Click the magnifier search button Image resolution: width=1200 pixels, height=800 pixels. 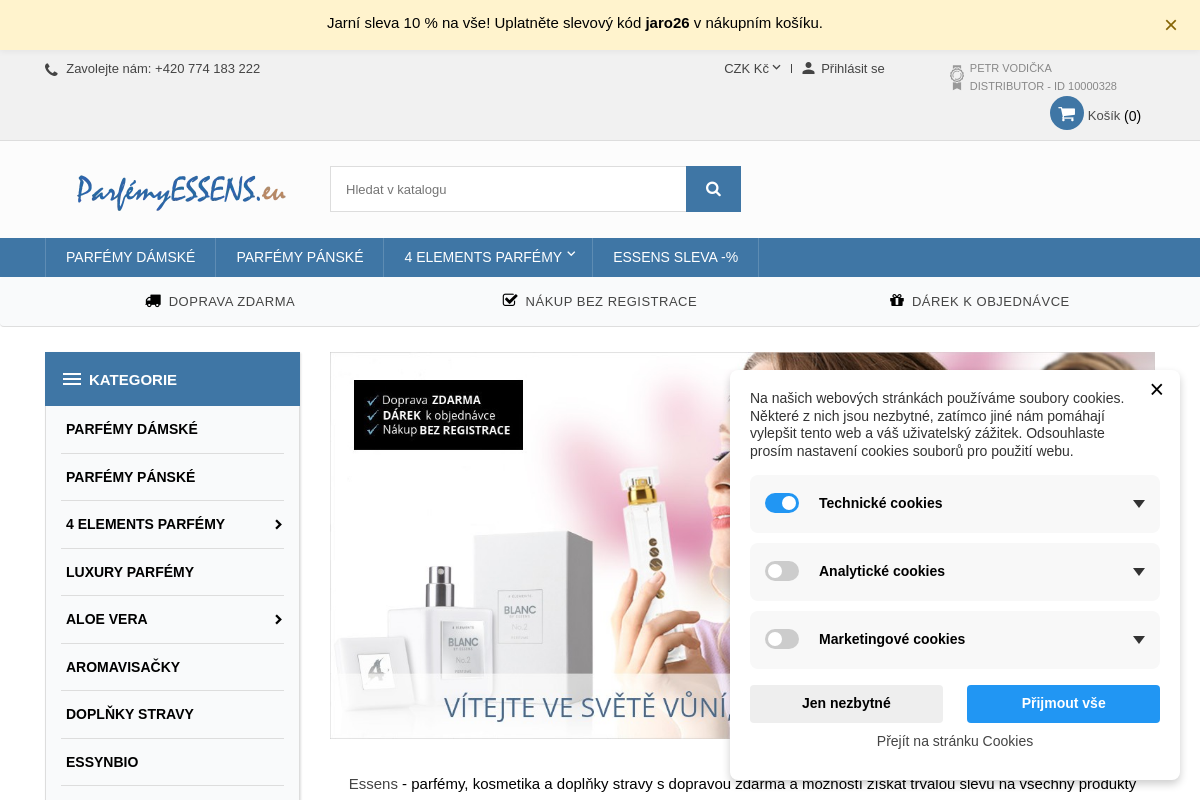click(713, 189)
